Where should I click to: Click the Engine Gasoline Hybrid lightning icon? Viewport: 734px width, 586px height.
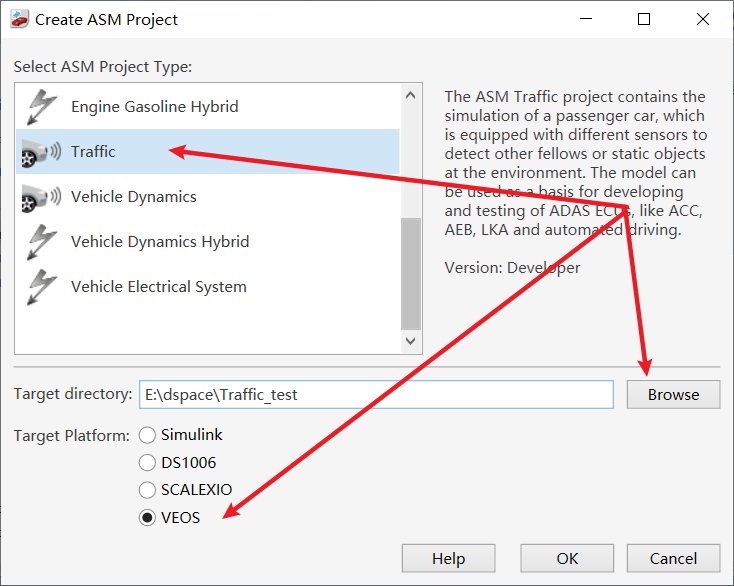[42, 107]
